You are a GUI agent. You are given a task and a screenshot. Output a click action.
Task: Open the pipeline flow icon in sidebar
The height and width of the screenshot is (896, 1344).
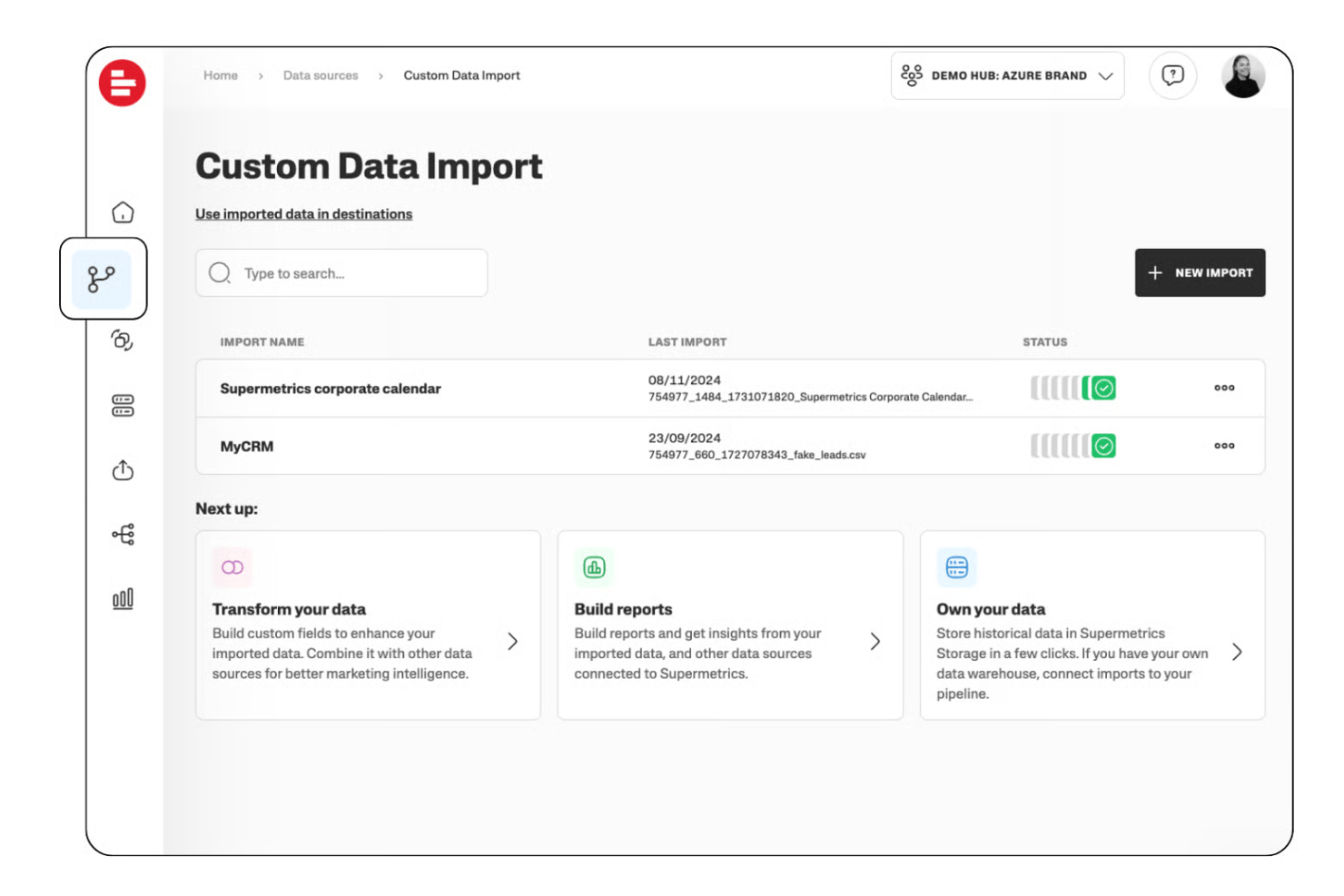(x=123, y=534)
